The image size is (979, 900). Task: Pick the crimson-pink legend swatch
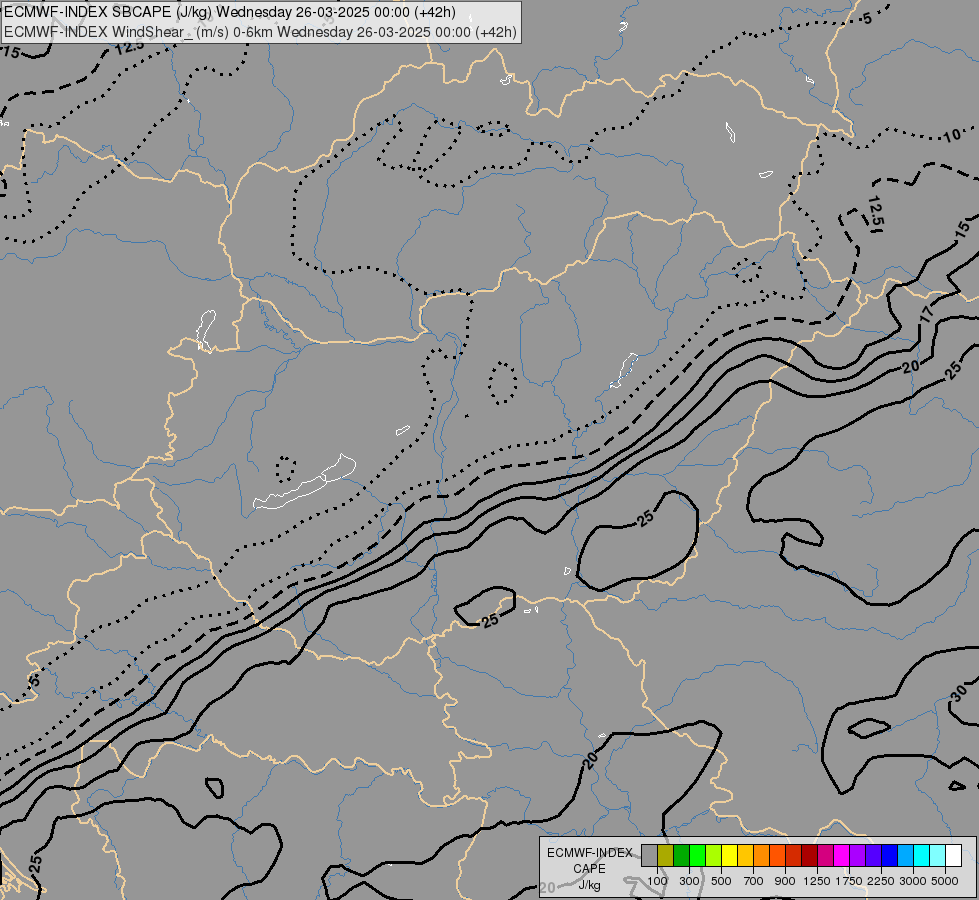tap(825, 855)
